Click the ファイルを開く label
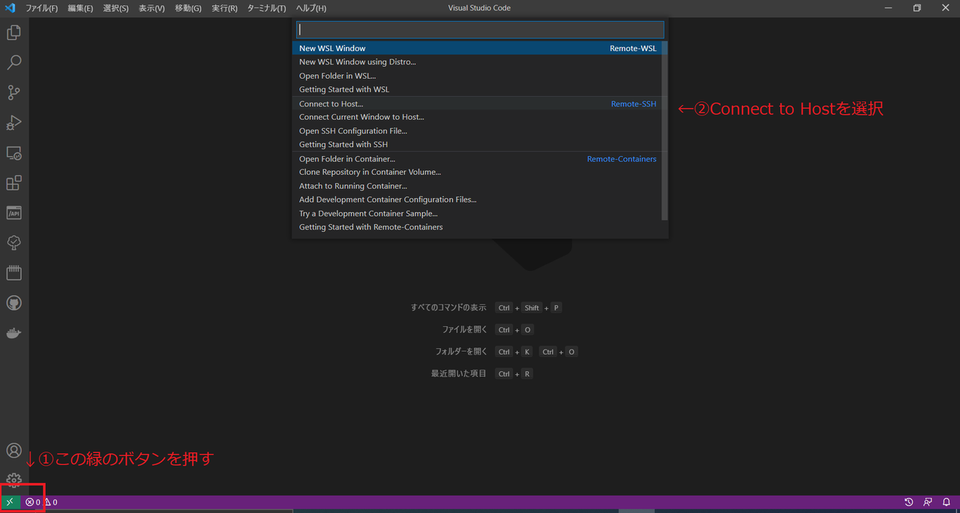Image resolution: width=960 pixels, height=513 pixels. pos(465,329)
